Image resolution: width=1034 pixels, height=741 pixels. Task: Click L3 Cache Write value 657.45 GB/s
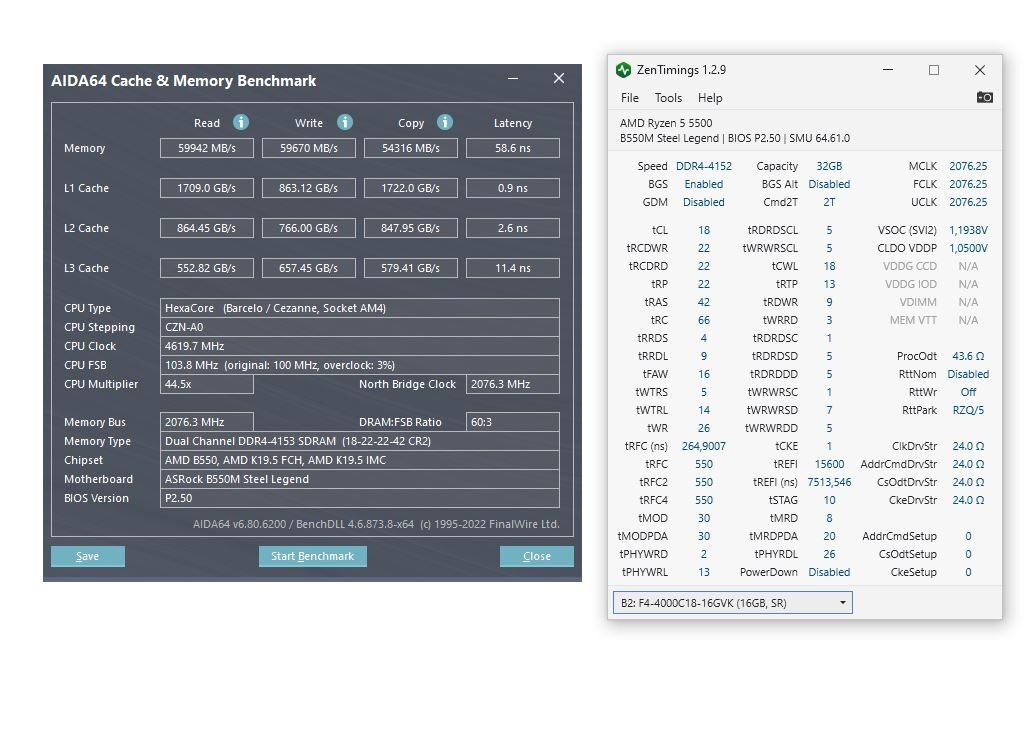[309, 268]
